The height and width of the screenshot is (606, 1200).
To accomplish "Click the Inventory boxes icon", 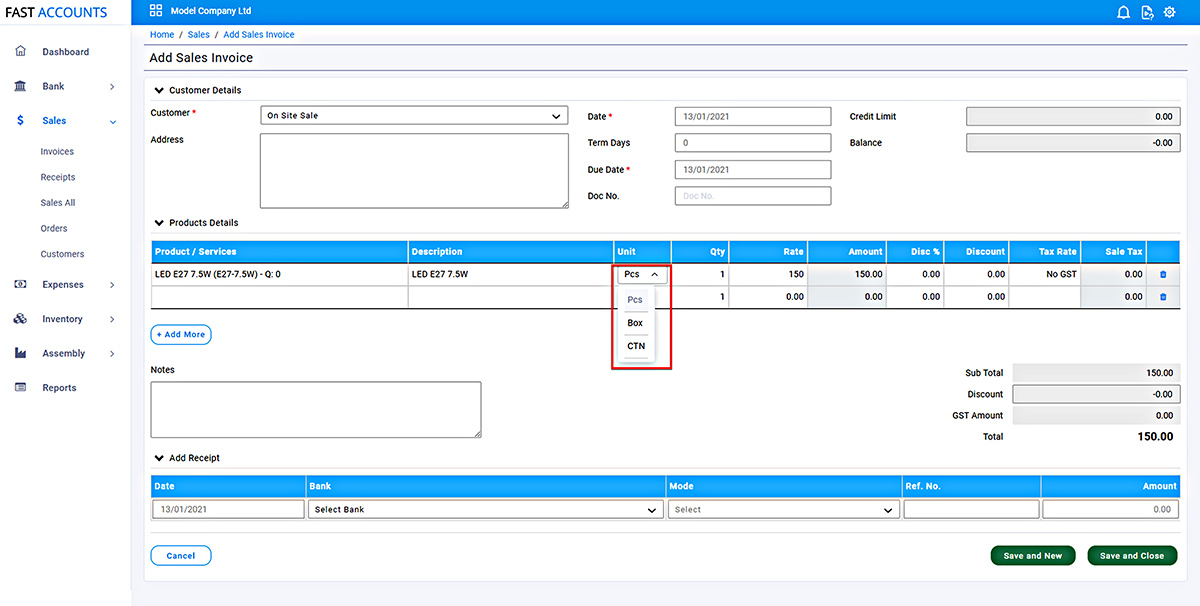I will [21, 319].
